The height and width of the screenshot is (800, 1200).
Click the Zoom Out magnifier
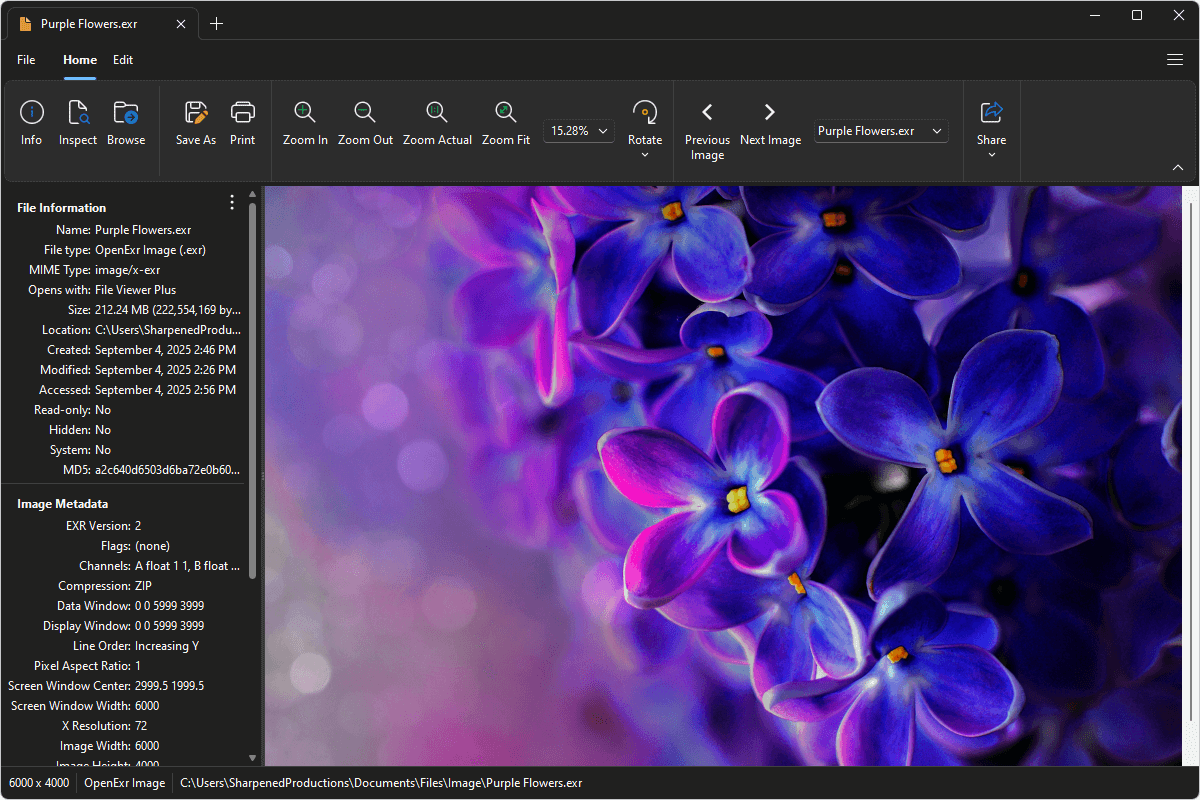click(365, 113)
